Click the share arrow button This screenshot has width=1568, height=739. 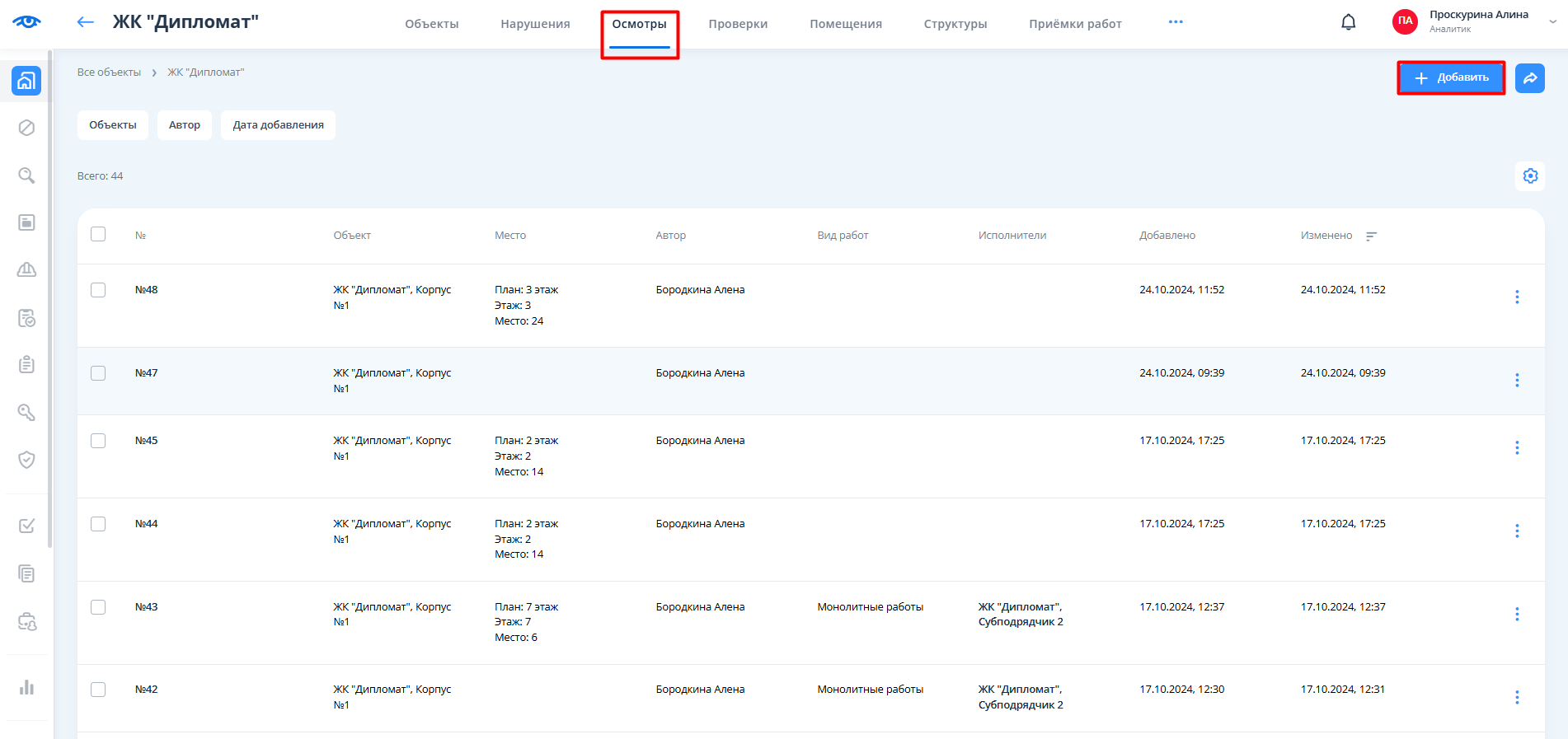click(x=1530, y=78)
